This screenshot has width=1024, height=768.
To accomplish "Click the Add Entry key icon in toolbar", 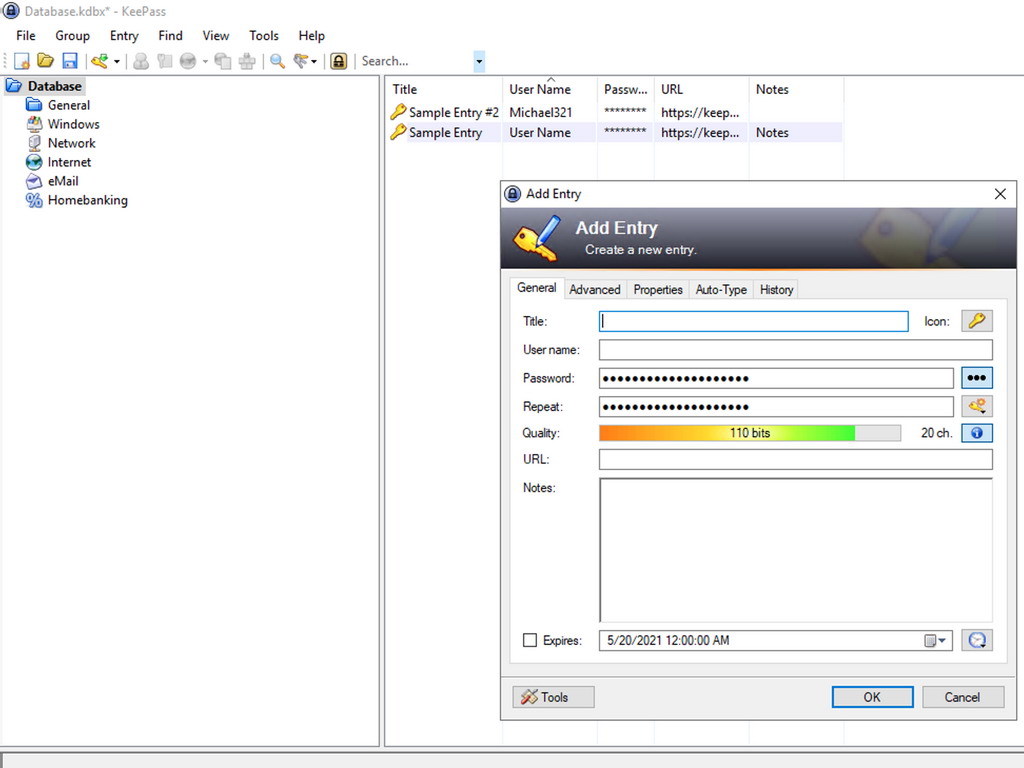I will pyautogui.click(x=99, y=61).
